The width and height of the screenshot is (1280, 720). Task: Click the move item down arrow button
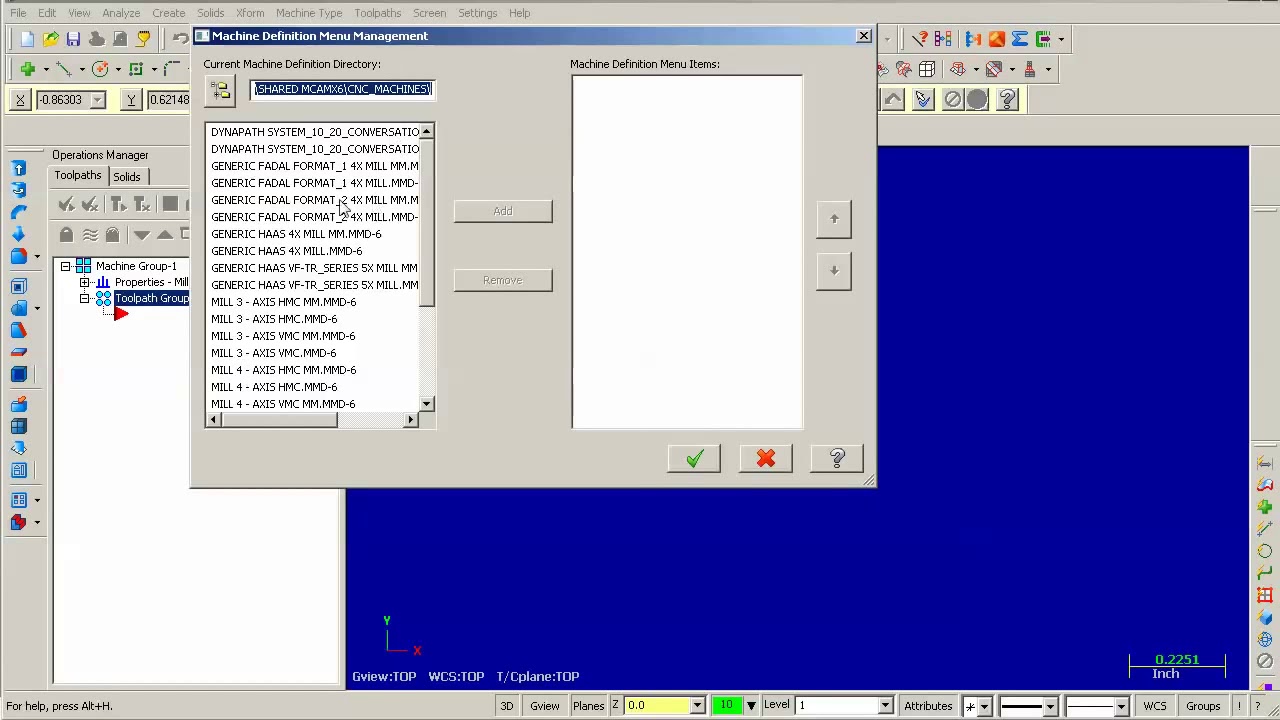pyautogui.click(x=834, y=271)
